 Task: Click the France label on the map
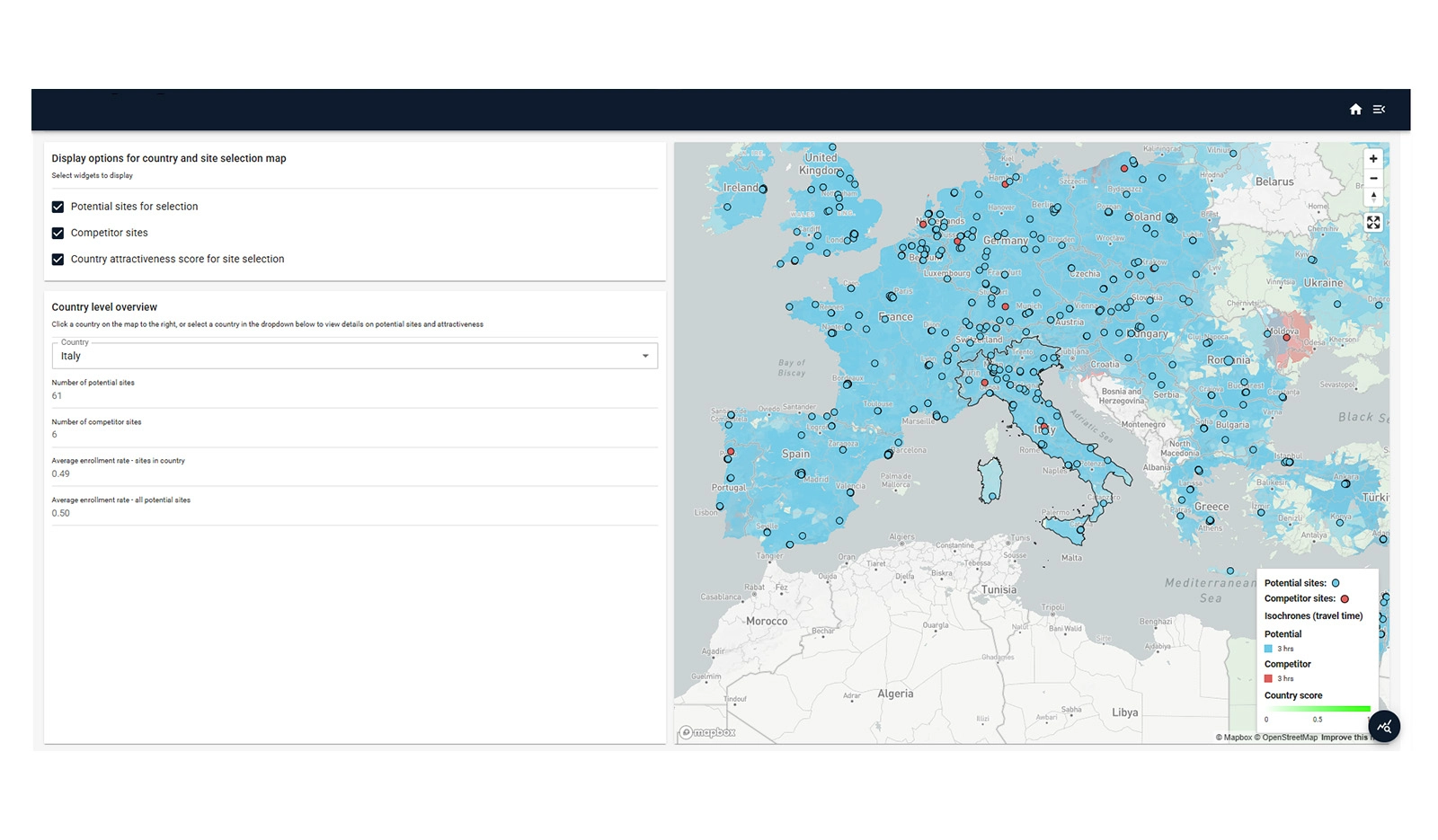(896, 317)
